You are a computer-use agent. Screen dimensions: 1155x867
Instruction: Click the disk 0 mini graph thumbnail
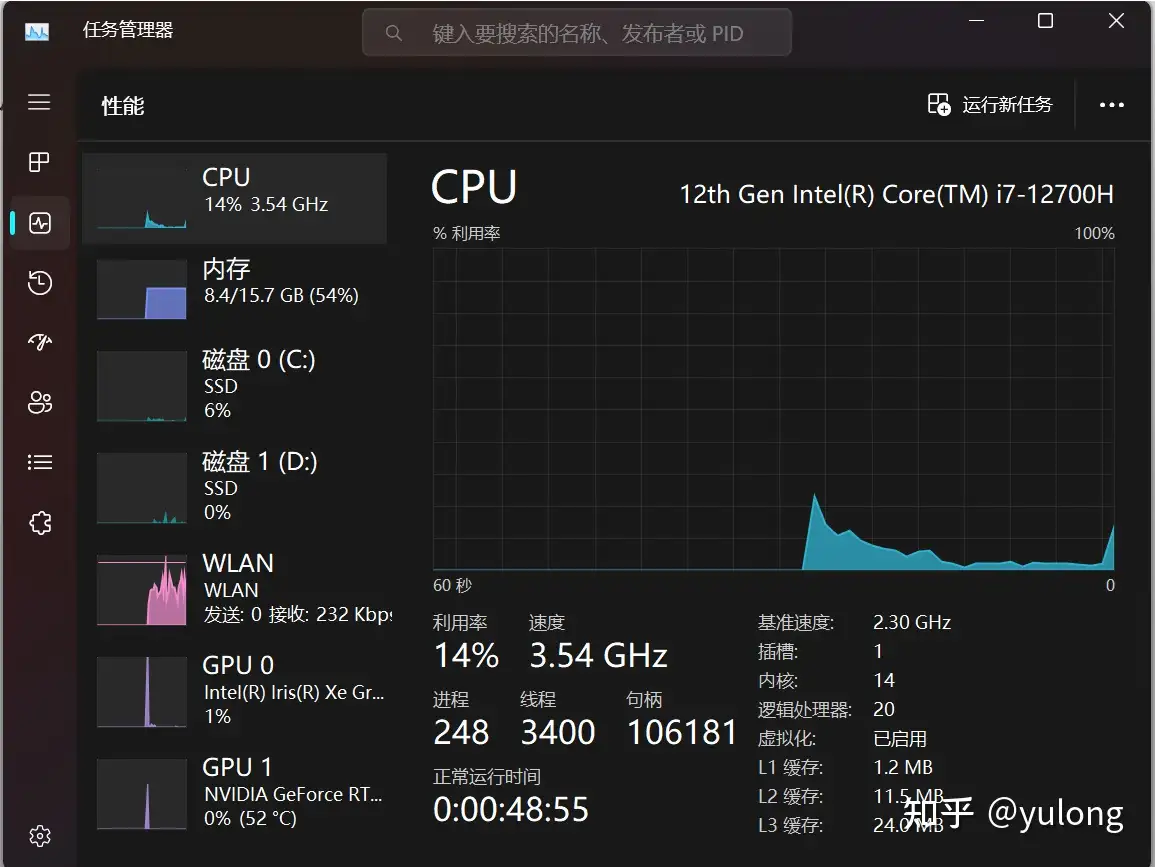click(x=141, y=386)
